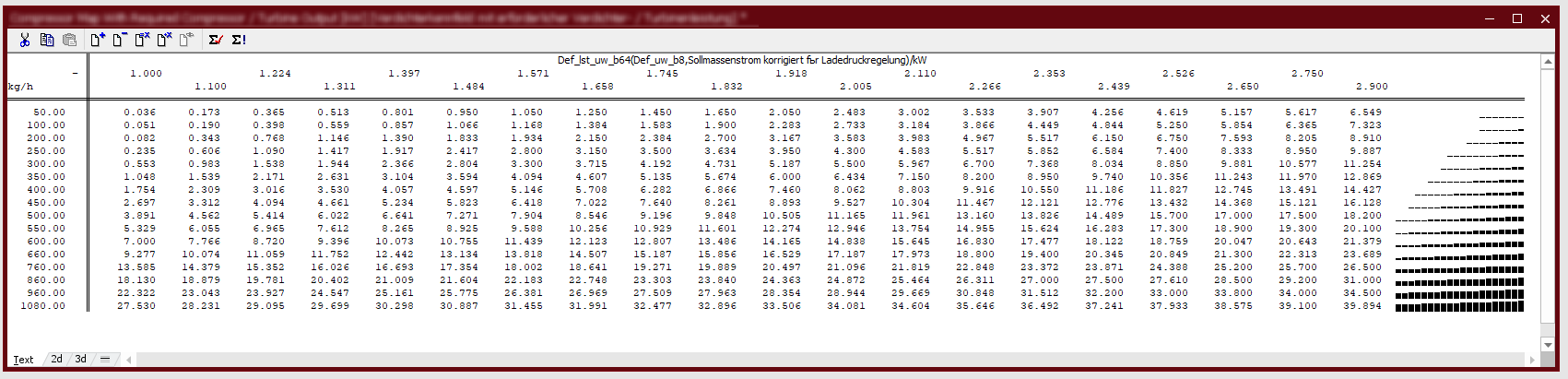Viewport: 1568px width, 379px height.
Task: Switch to the Text tab
Action: tap(23, 360)
